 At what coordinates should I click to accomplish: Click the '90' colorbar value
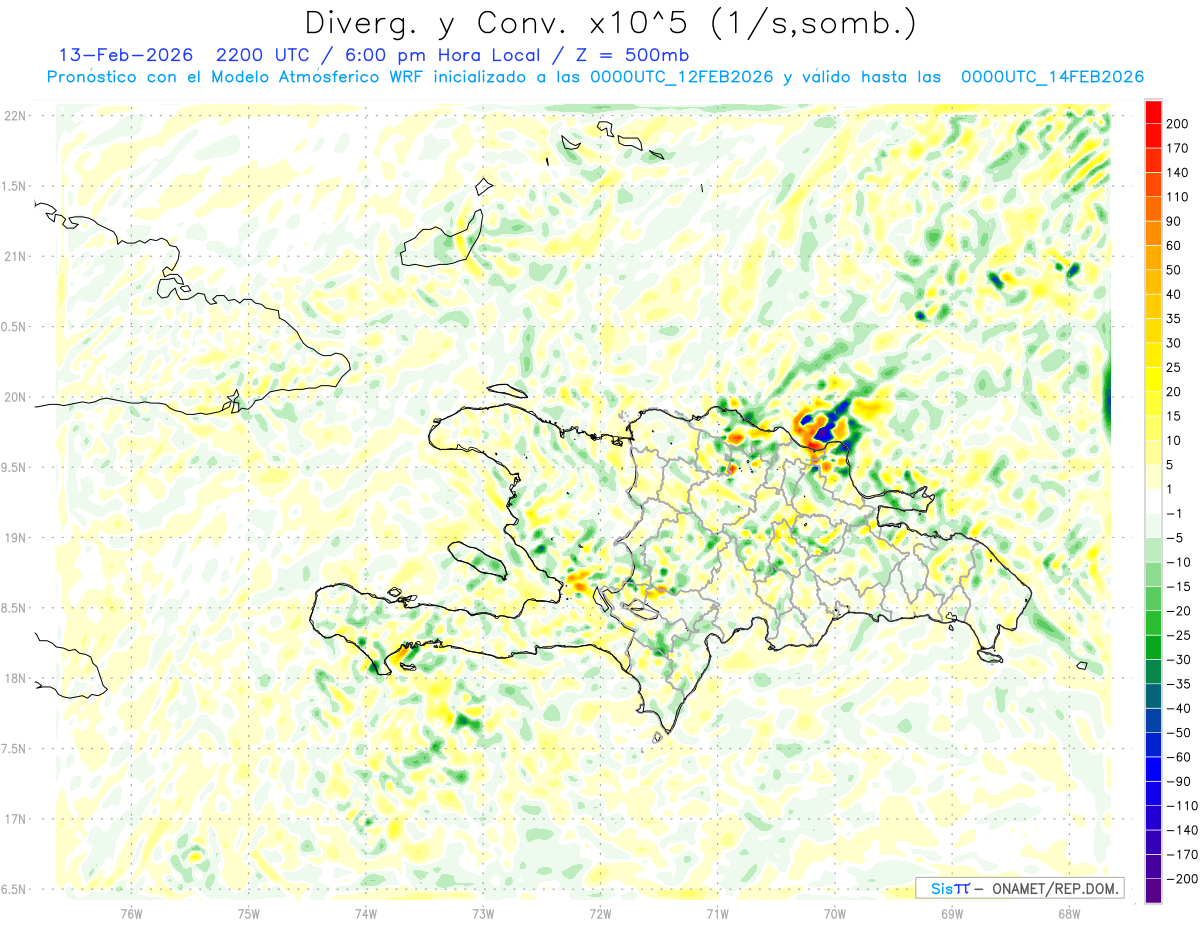coord(1174,222)
